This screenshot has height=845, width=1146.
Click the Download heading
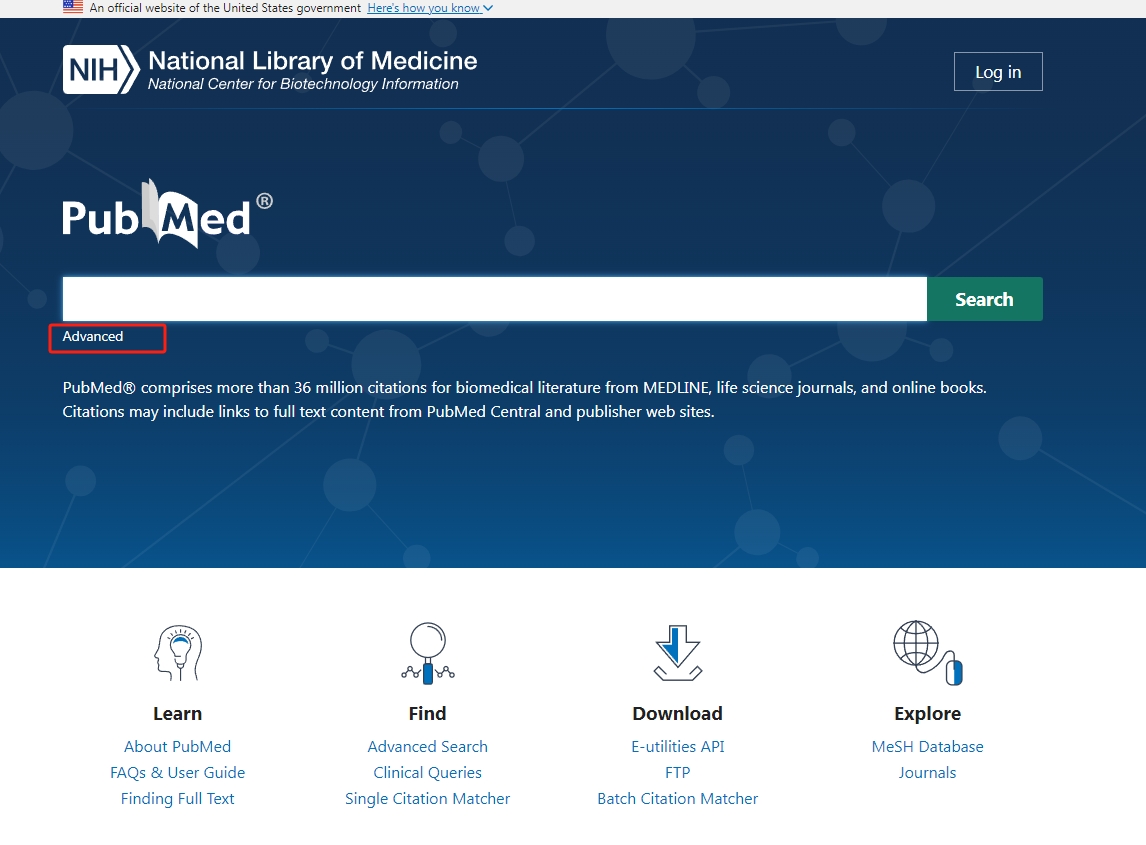point(678,713)
